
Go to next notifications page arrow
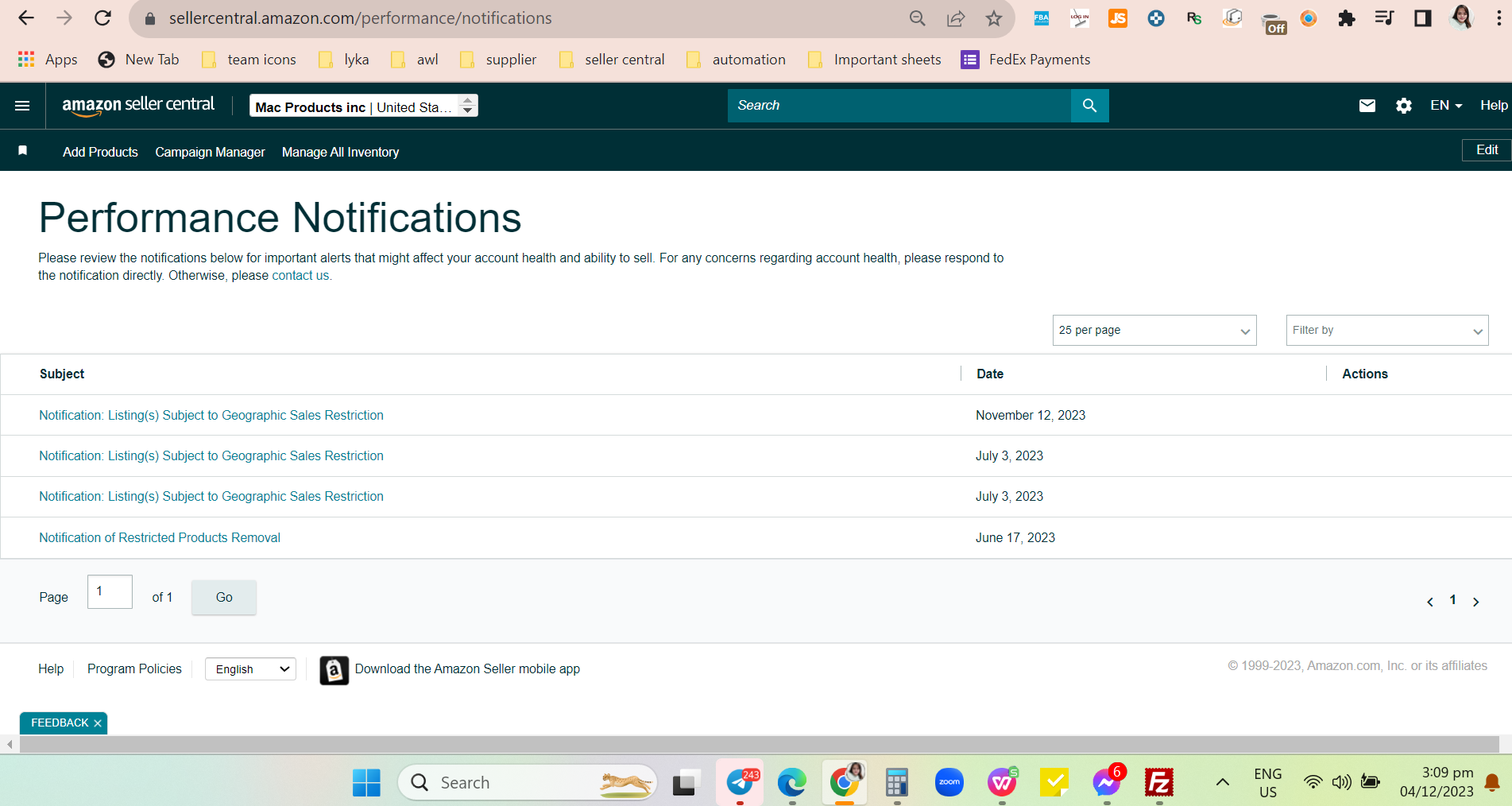coord(1475,602)
